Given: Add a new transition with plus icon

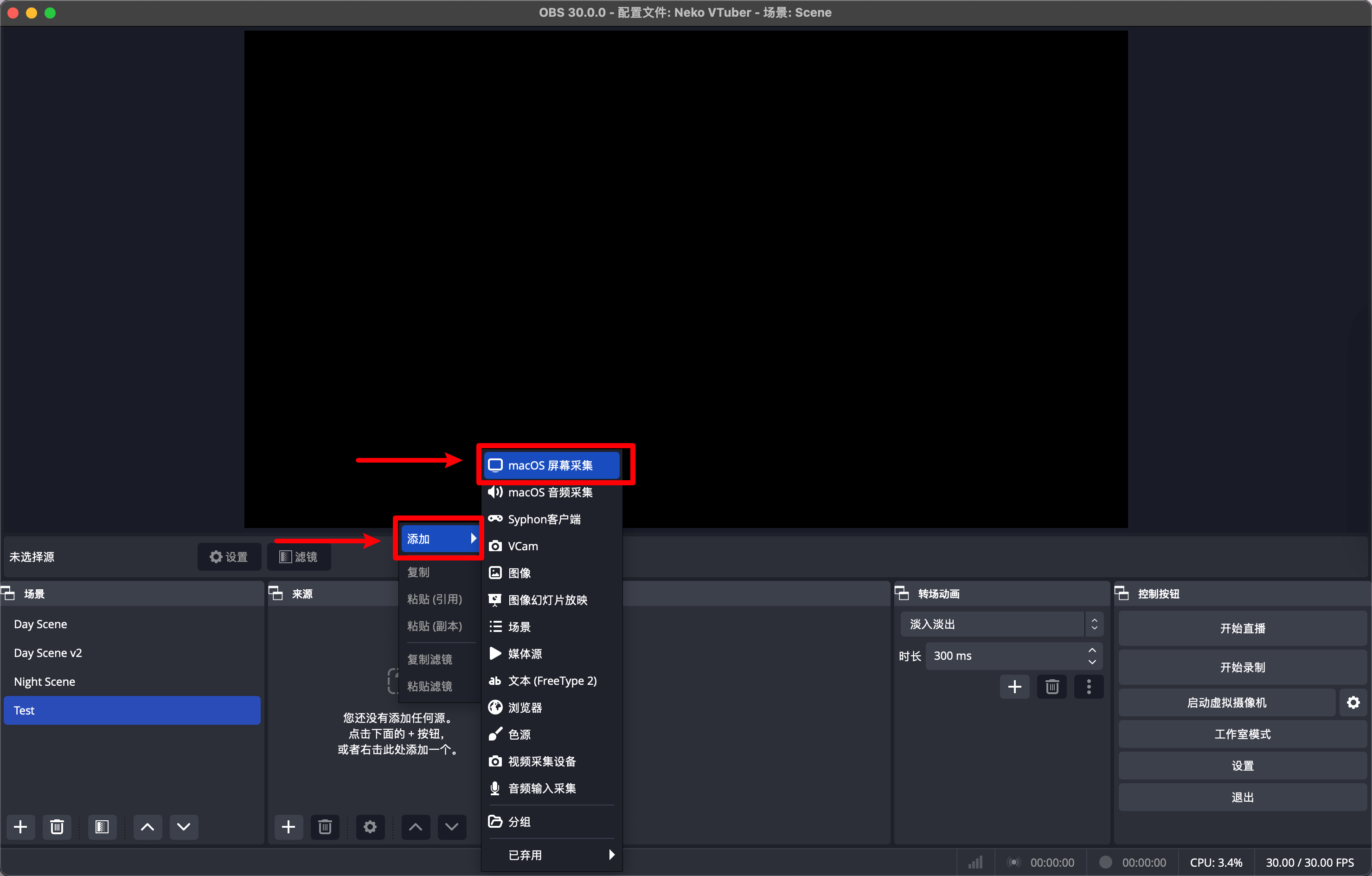Looking at the screenshot, I should [x=1014, y=686].
